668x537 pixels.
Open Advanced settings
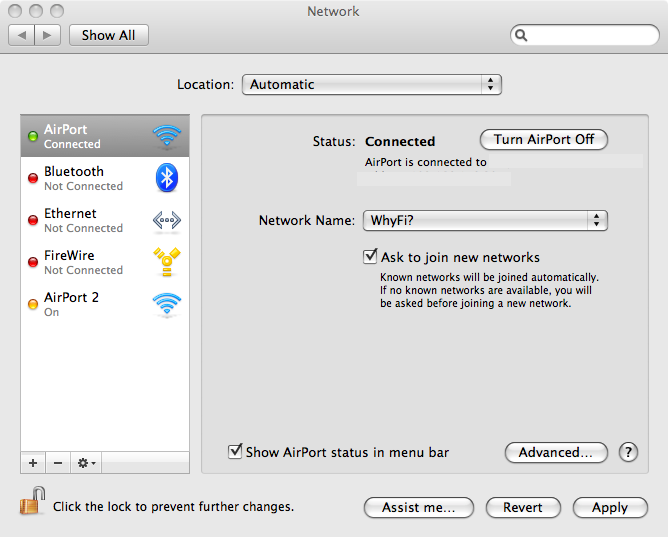click(x=556, y=452)
